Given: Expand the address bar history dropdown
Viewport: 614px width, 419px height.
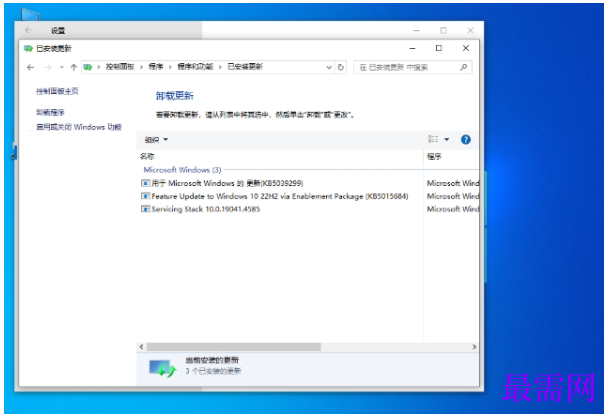Looking at the screenshot, I should (x=329, y=67).
